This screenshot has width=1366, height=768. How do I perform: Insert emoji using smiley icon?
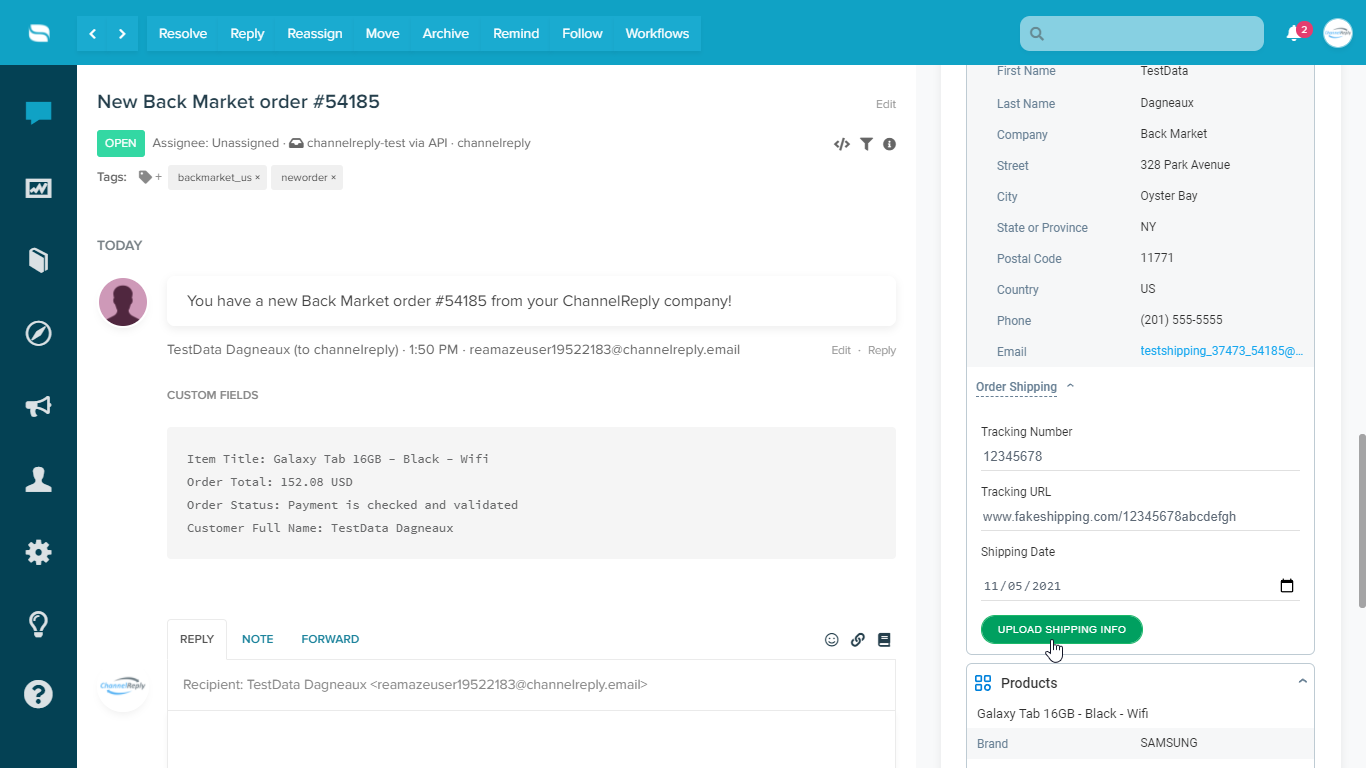point(831,640)
